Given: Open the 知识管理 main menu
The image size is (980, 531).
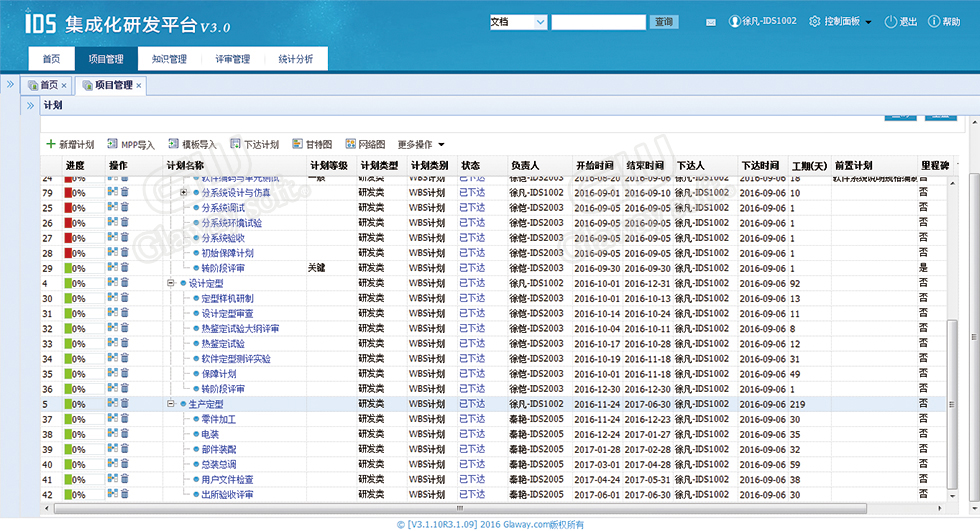Looking at the screenshot, I should pyautogui.click(x=169, y=59).
